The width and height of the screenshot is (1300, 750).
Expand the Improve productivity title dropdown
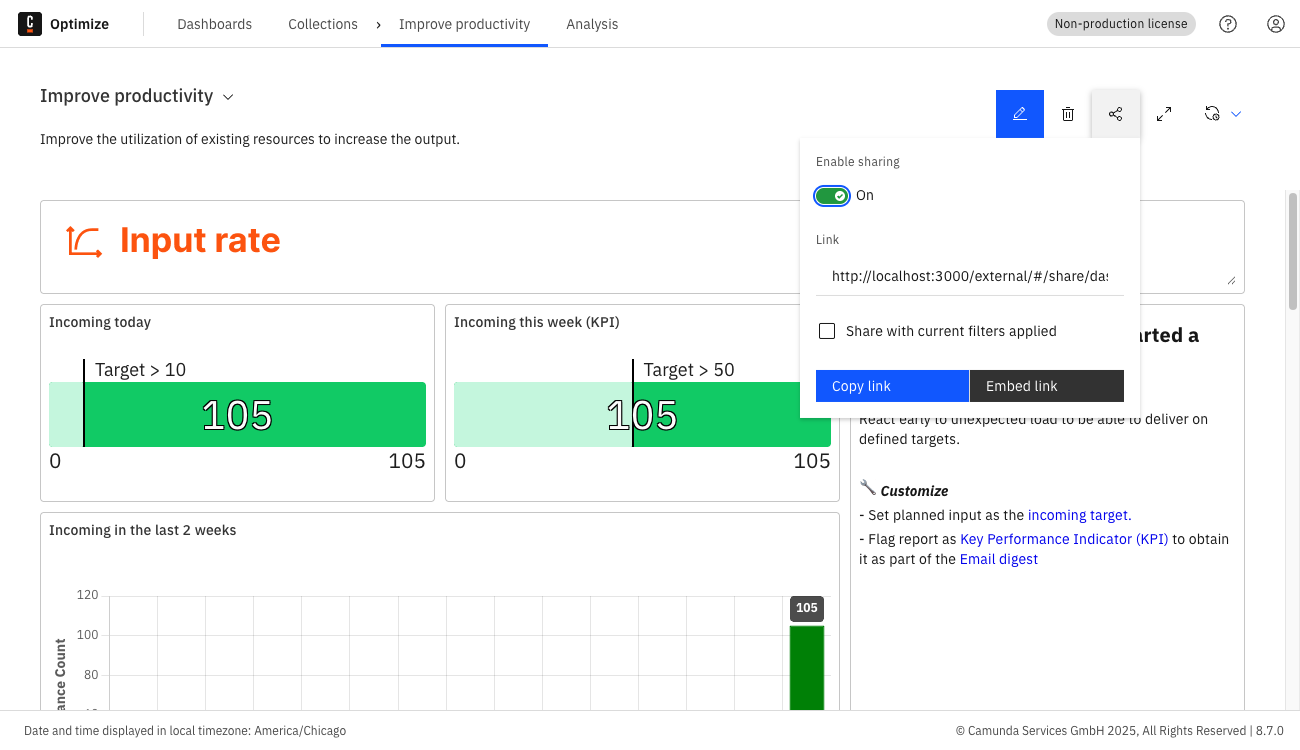(228, 97)
